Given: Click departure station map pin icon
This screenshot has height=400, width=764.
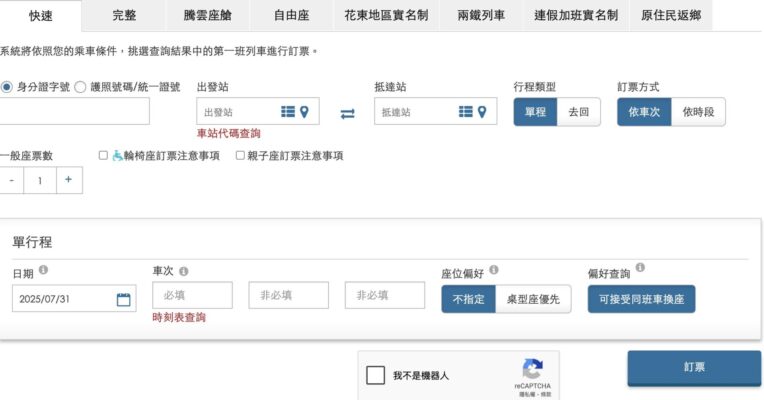Looking at the screenshot, I should pos(304,112).
